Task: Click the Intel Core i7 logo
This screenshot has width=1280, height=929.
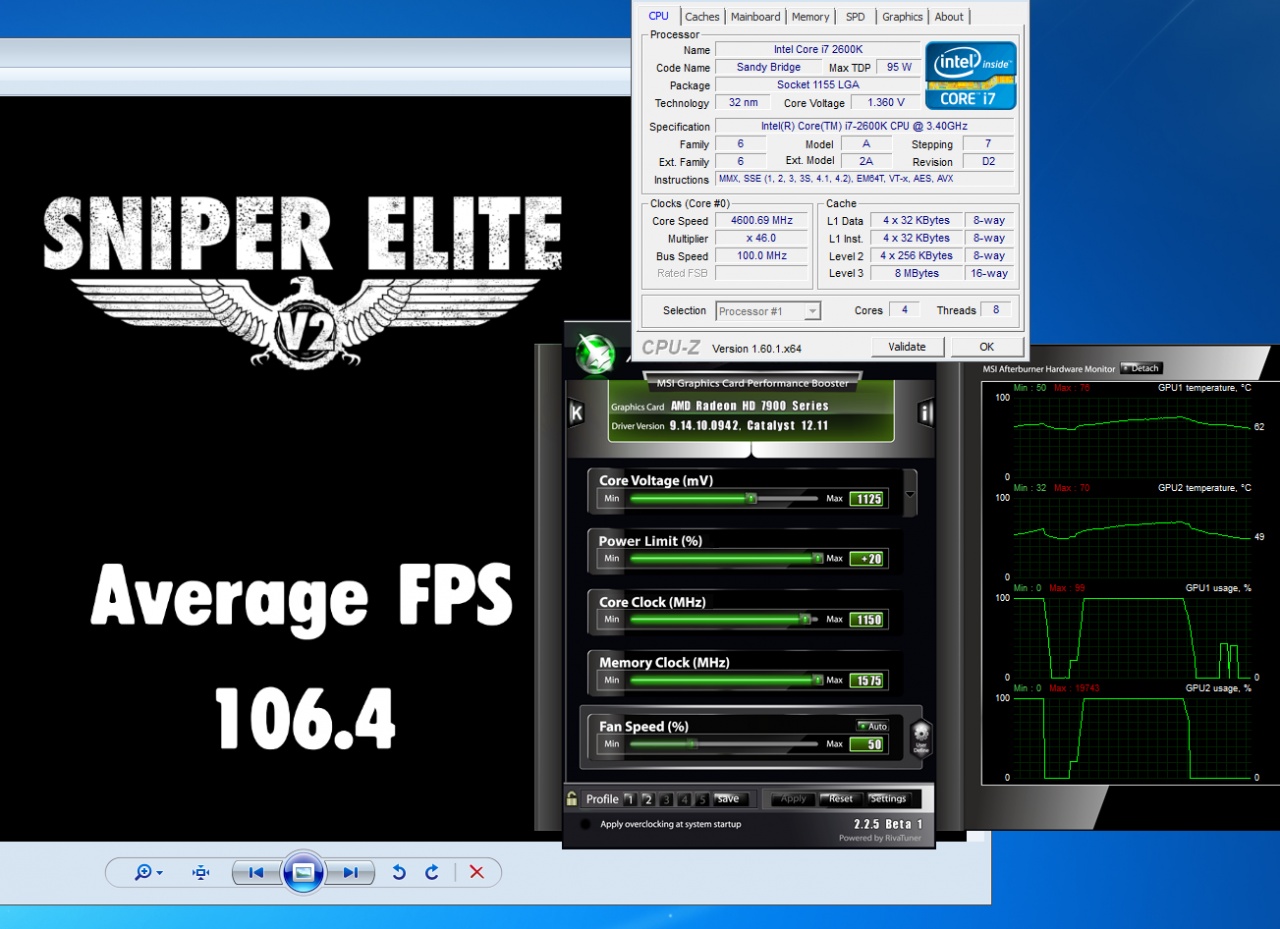Action: [971, 75]
